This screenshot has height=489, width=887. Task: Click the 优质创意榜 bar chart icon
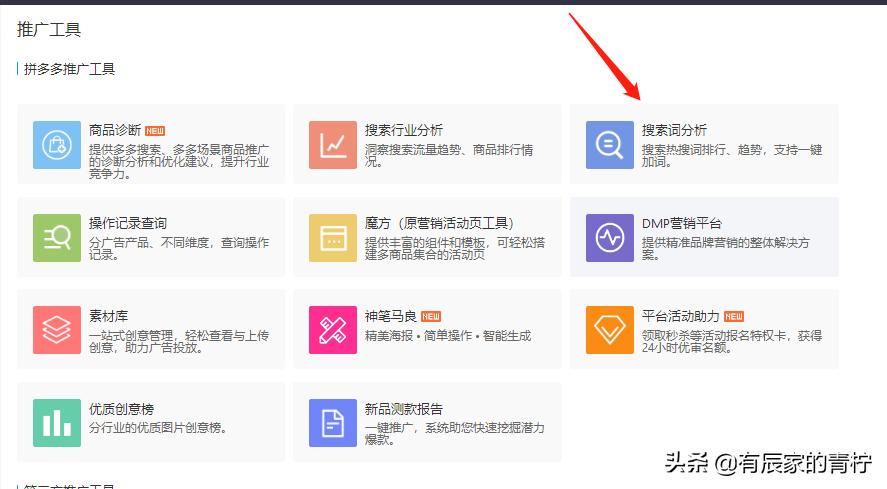point(57,423)
